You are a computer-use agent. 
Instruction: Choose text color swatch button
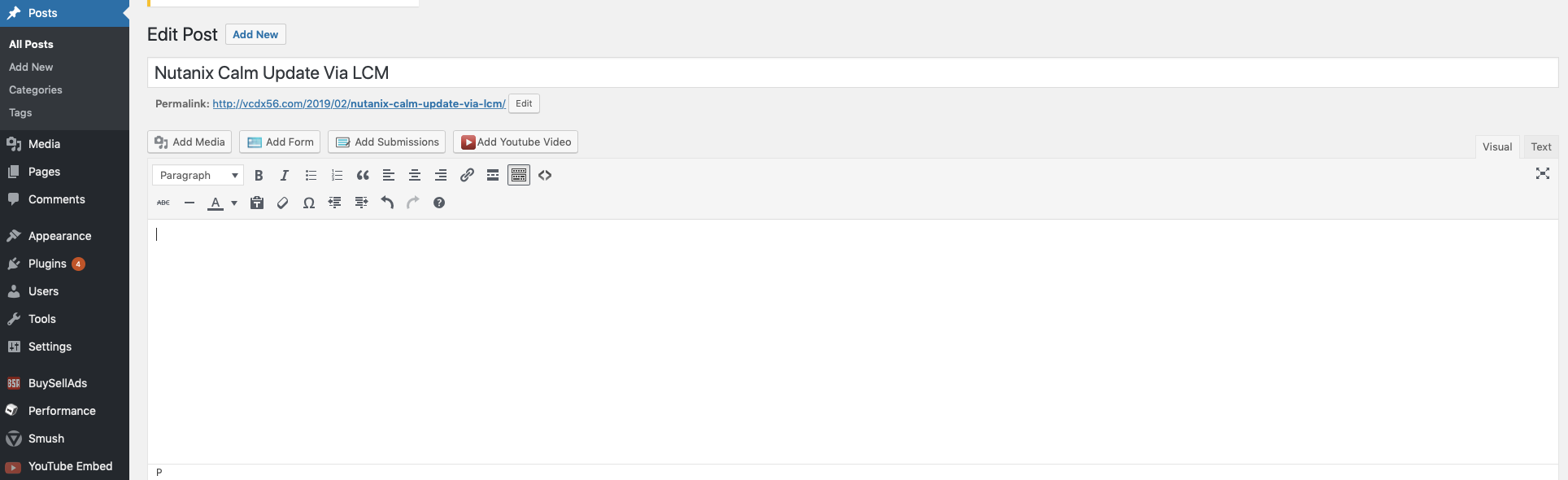(216, 203)
